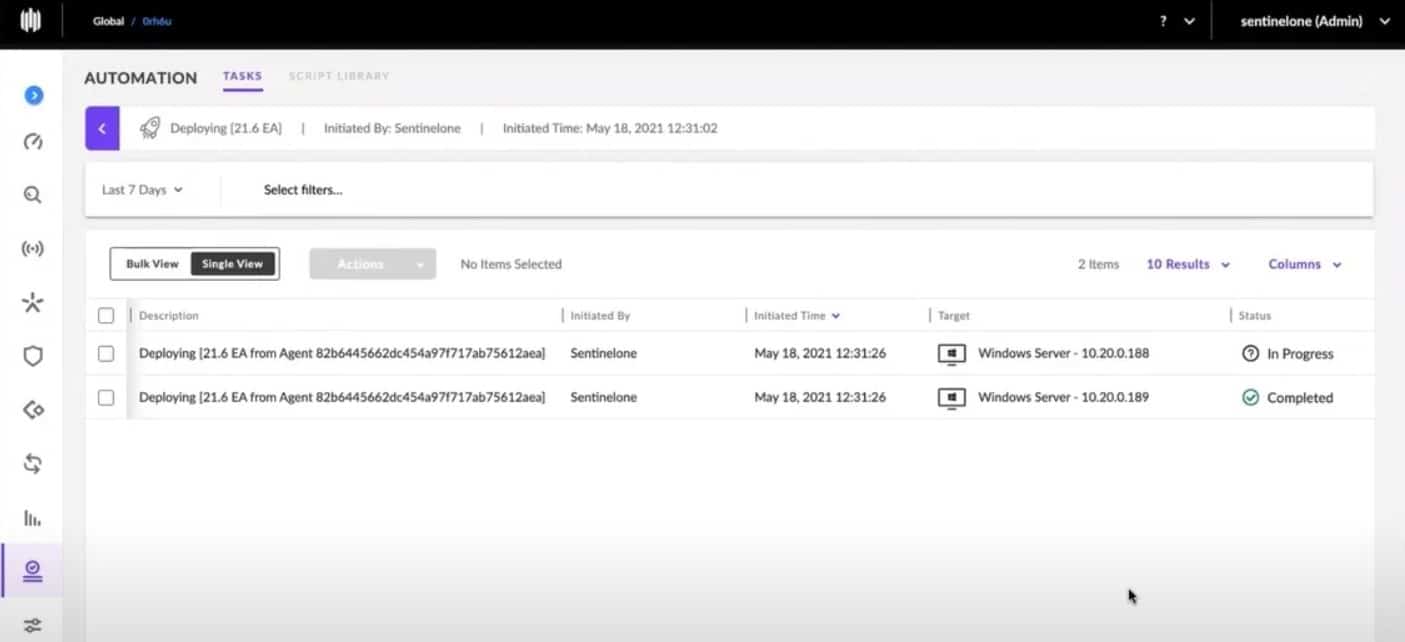The width and height of the screenshot is (1405, 642).
Task: Click the rocket deploy icon
Action: click(x=150, y=128)
